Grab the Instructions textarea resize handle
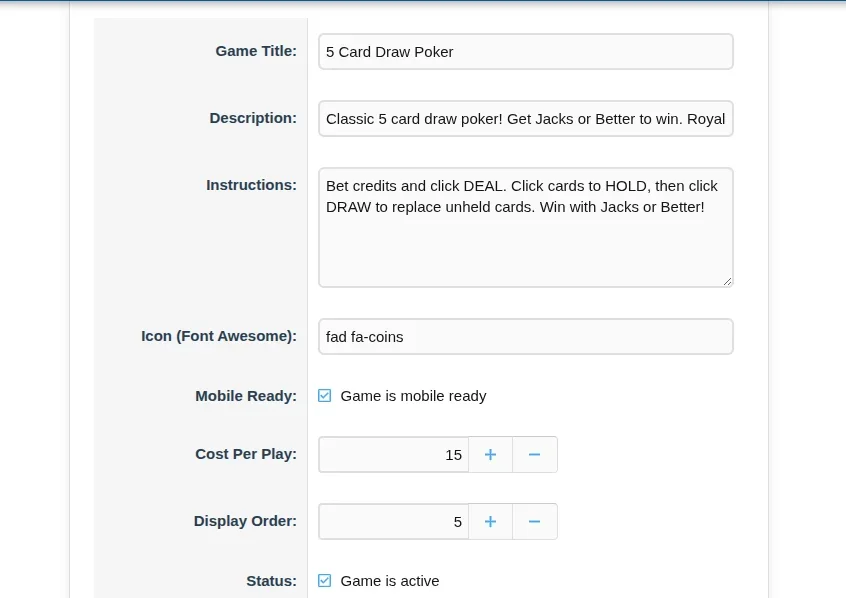This screenshot has width=846, height=598. pyautogui.click(x=727, y=281)
